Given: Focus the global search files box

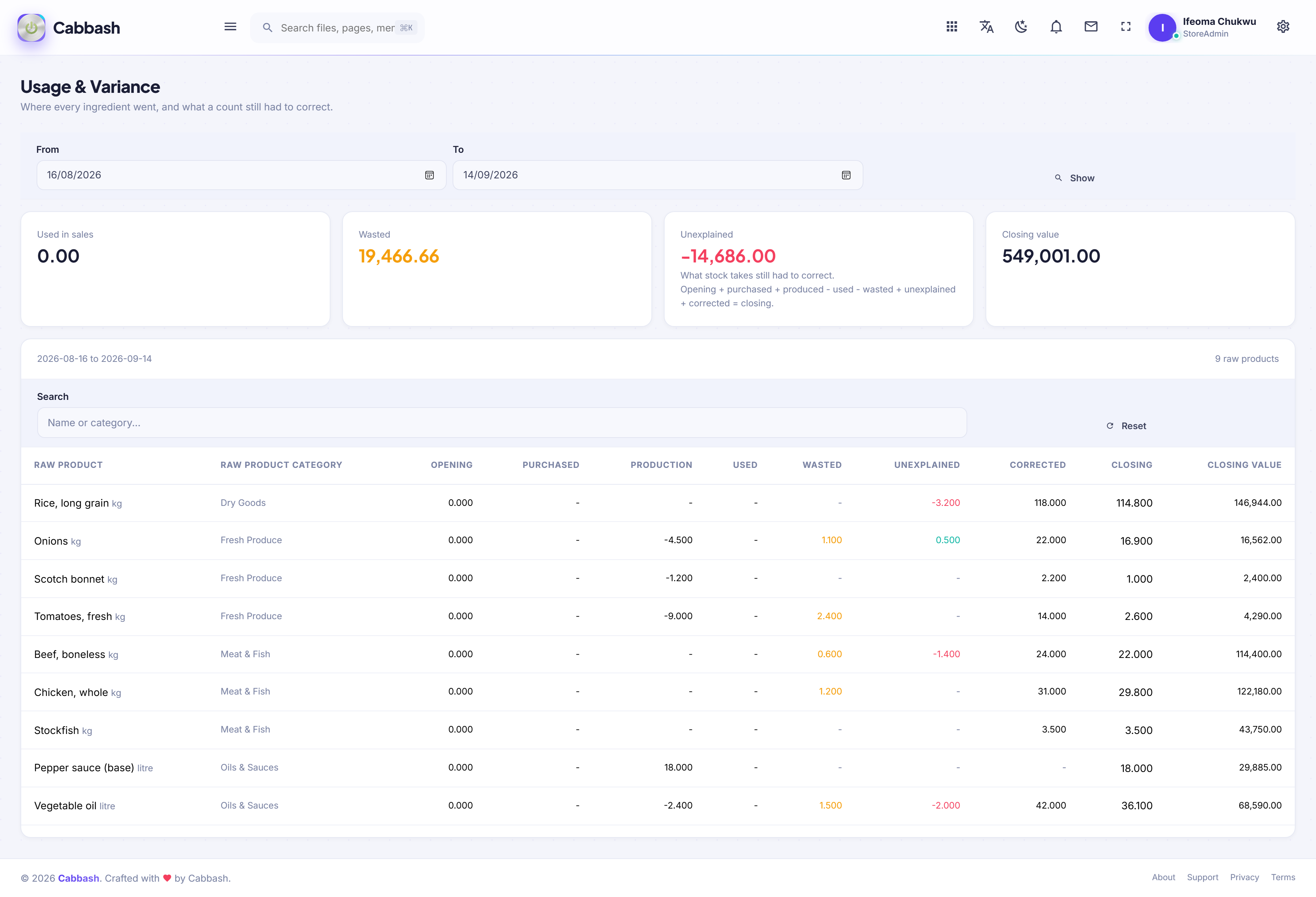Looking at the screenshot, I should (337, 28).
